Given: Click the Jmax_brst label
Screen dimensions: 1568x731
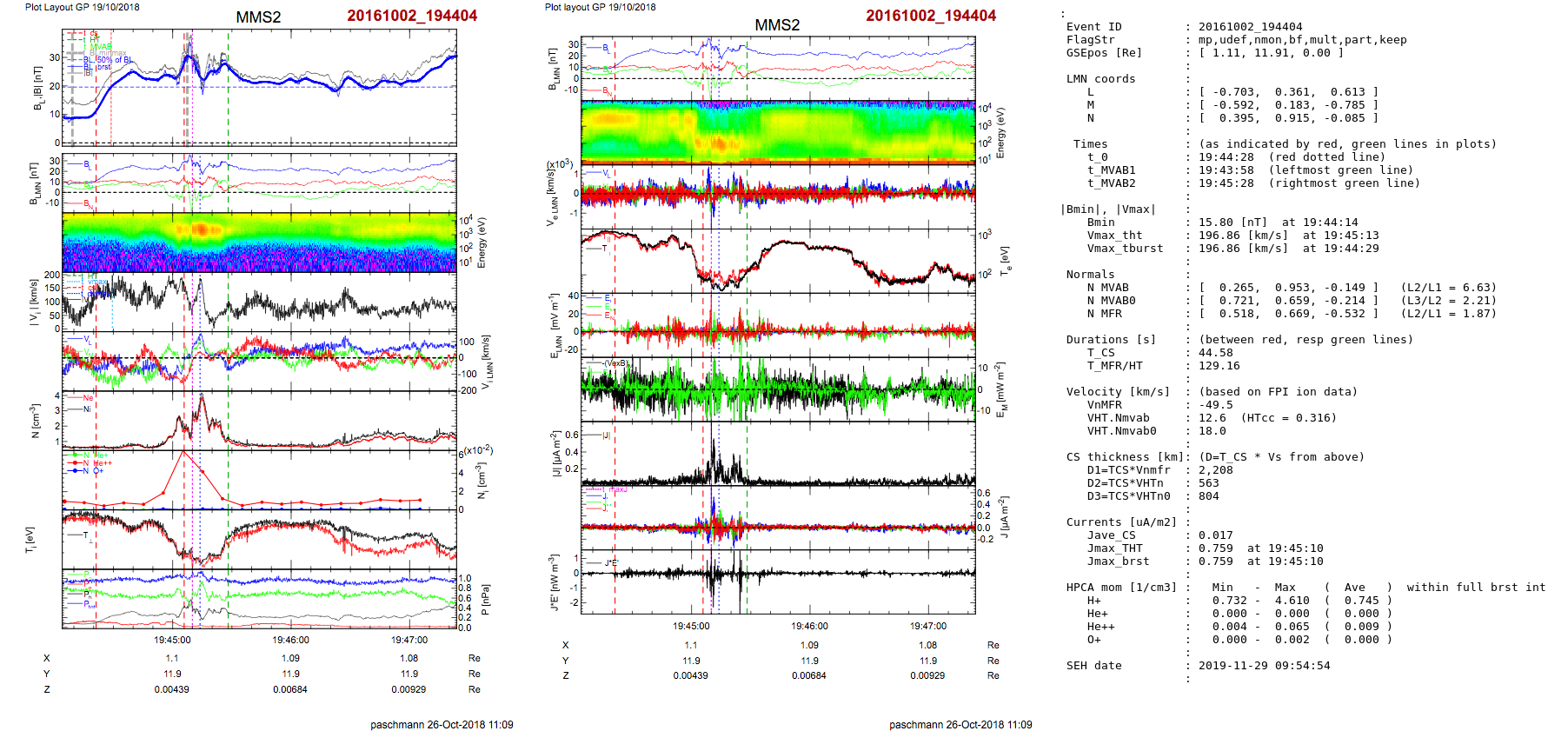Looking at the screenshot, I should (1118, 562).
